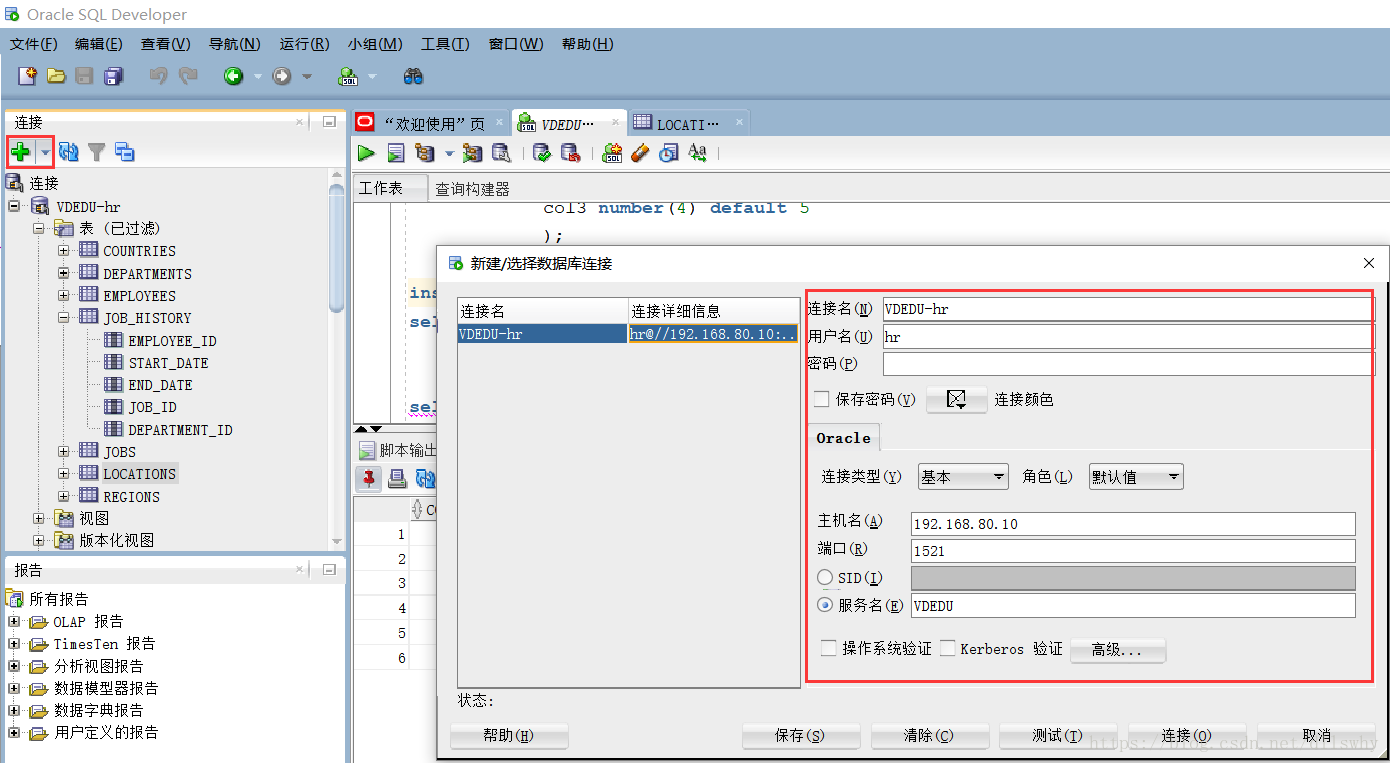The height and width of the screenshot is (763, 1390).
Task: Click the binoculars Find DB Object icon
Action: [x=414, y=76]
